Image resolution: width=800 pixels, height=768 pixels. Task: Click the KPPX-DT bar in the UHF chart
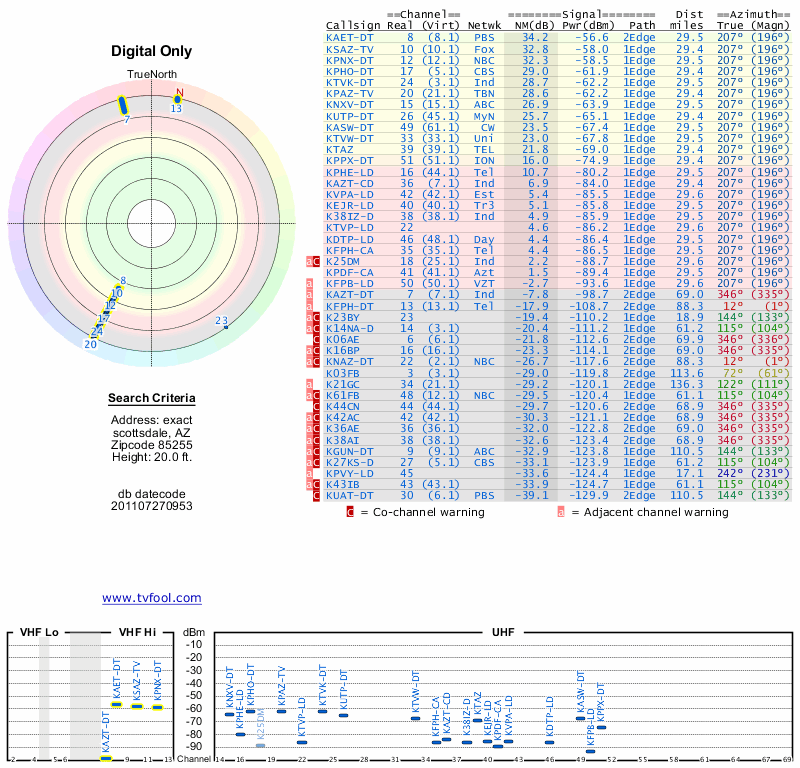601,727
